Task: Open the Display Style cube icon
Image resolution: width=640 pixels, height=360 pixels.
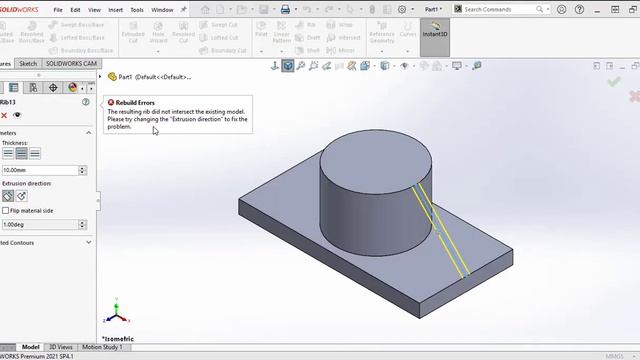Action: pos(385,66)
